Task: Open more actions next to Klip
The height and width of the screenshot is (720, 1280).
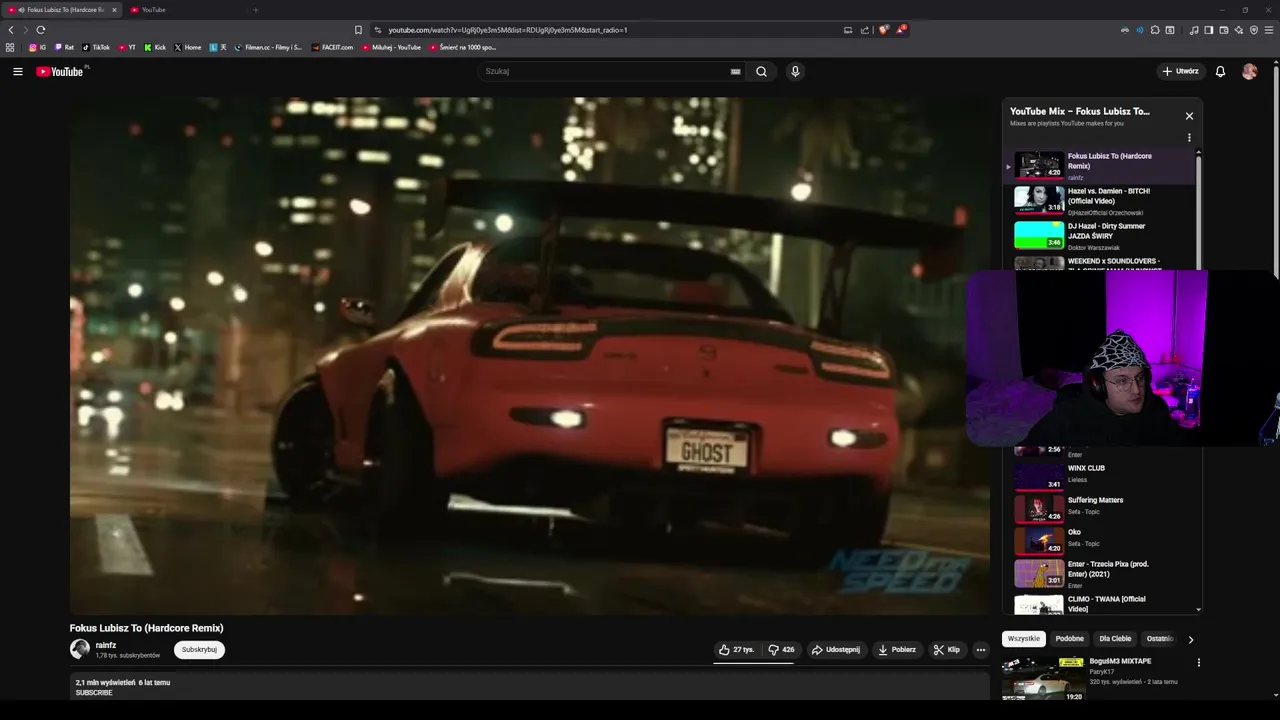Action: pos(980,650)
